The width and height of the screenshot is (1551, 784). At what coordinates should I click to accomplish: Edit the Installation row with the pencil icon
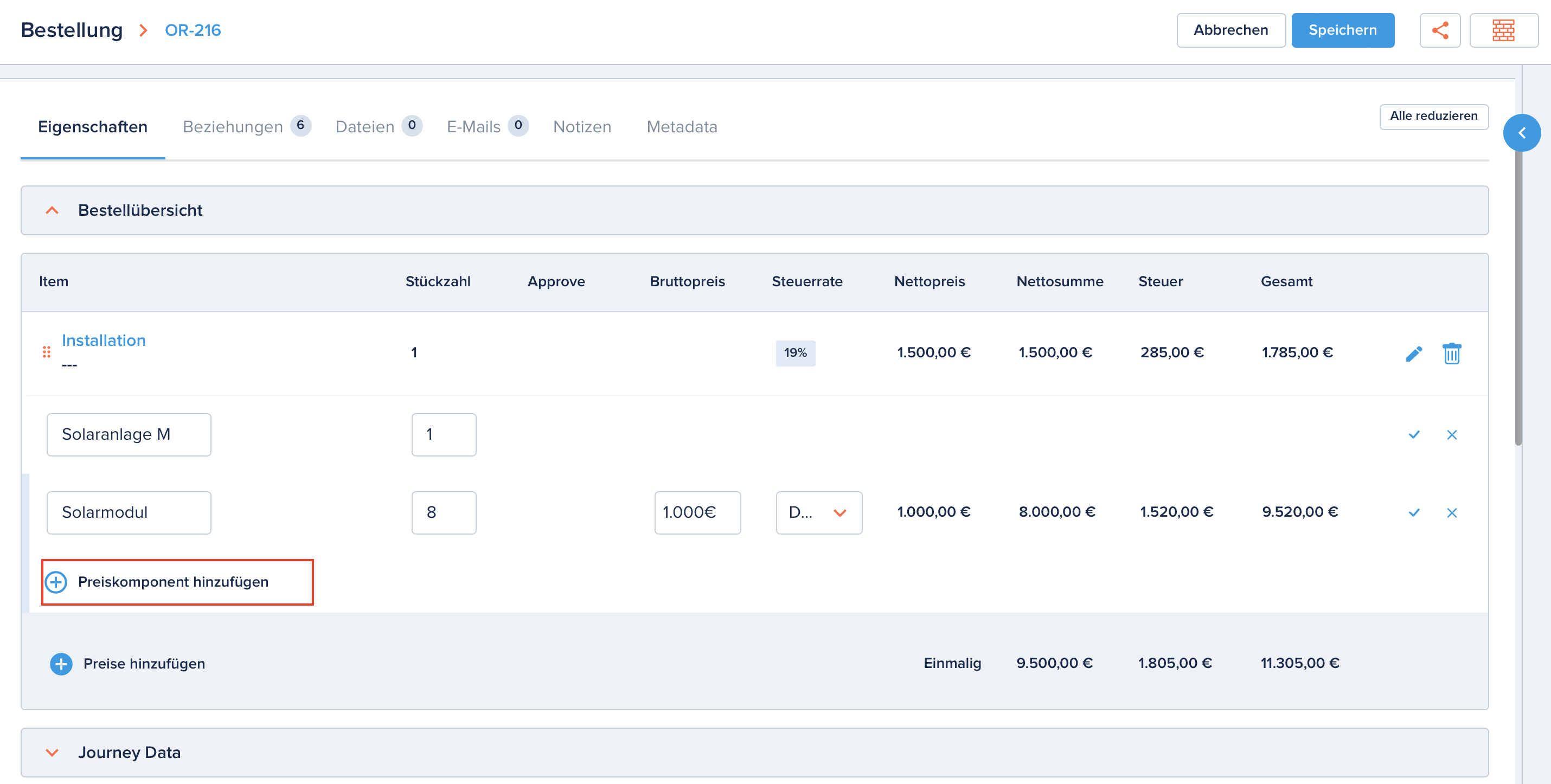click(1414, 354)
